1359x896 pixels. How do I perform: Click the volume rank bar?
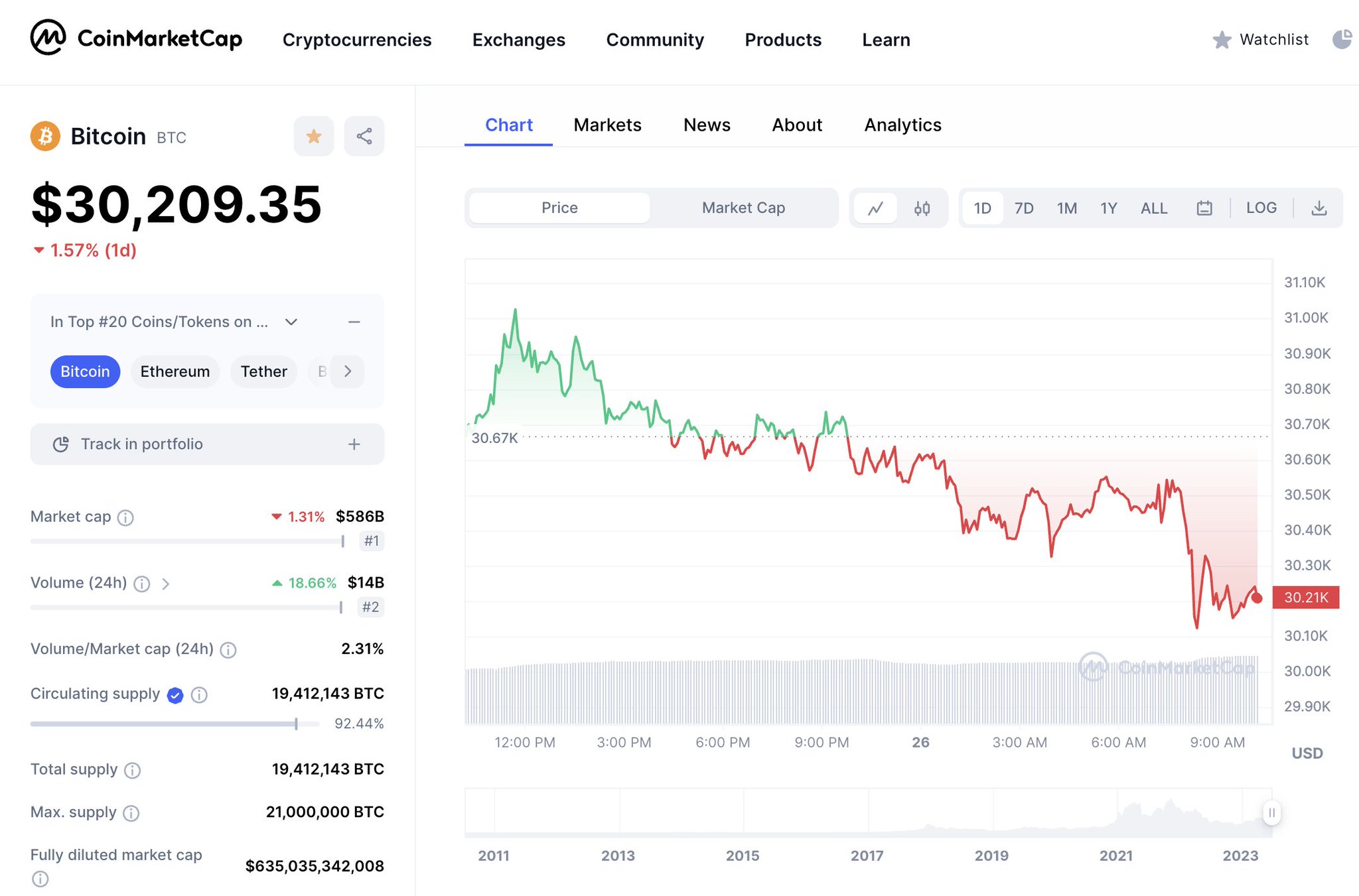pyautogui.click(x=186, y=607)
